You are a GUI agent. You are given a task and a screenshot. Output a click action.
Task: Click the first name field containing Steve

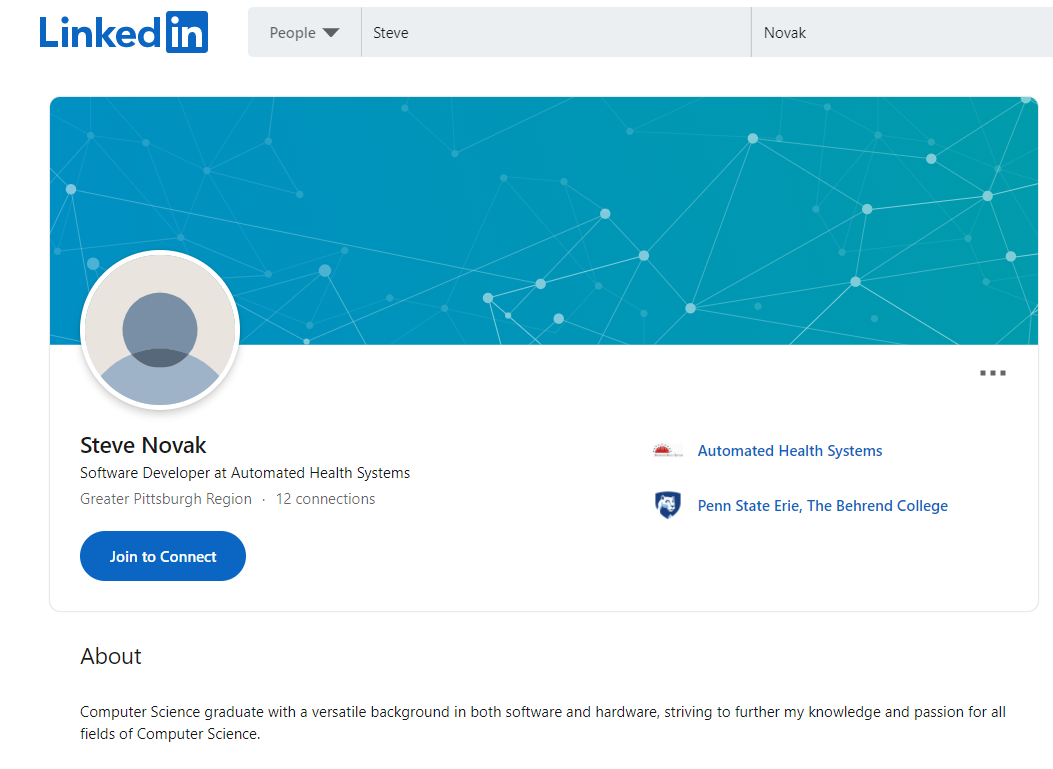tap(556, 32)
